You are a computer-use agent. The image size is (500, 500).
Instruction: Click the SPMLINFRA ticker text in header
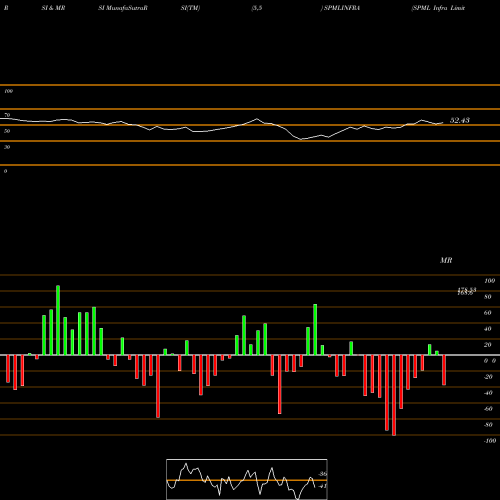(342, 8)
